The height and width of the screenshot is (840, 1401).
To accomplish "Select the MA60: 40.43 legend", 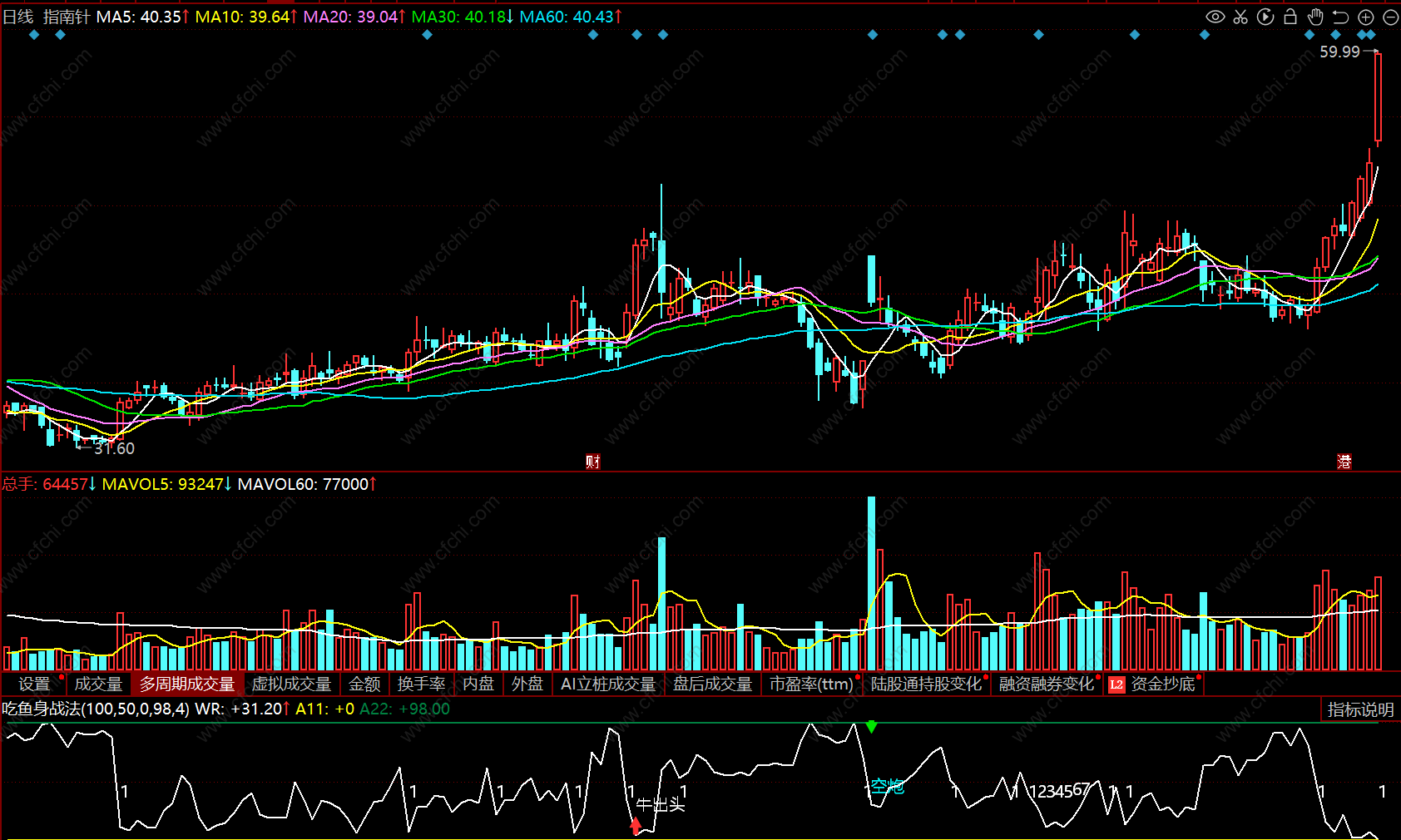I will [x=570, y=17].
